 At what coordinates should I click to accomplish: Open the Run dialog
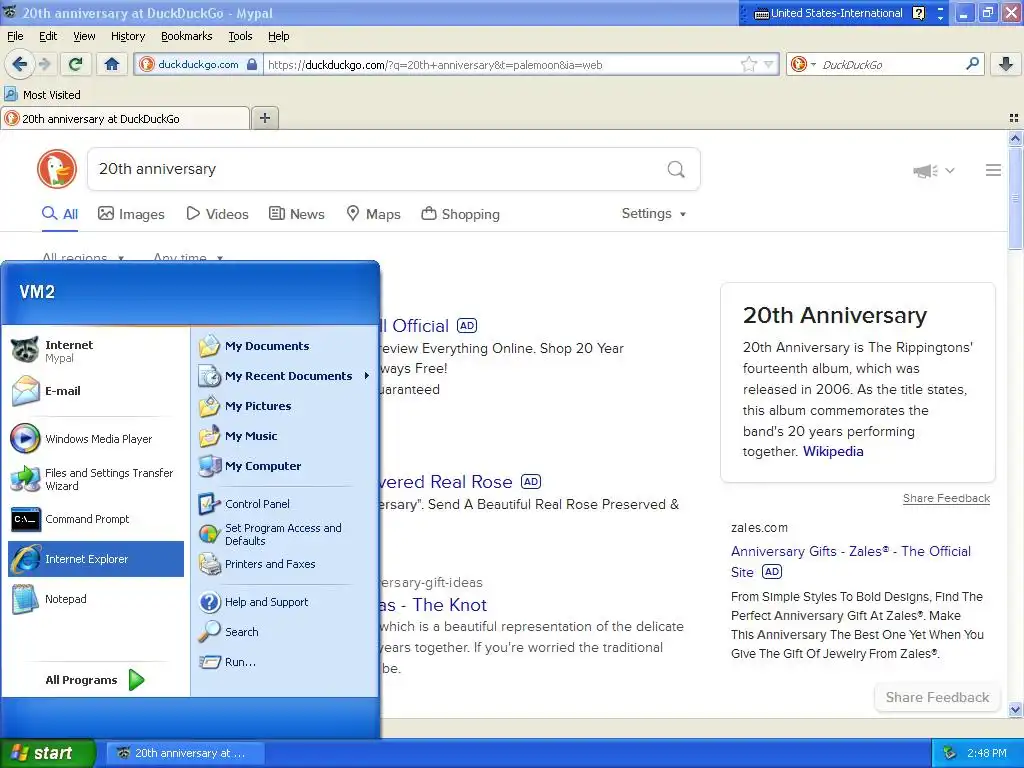(286, 662)
